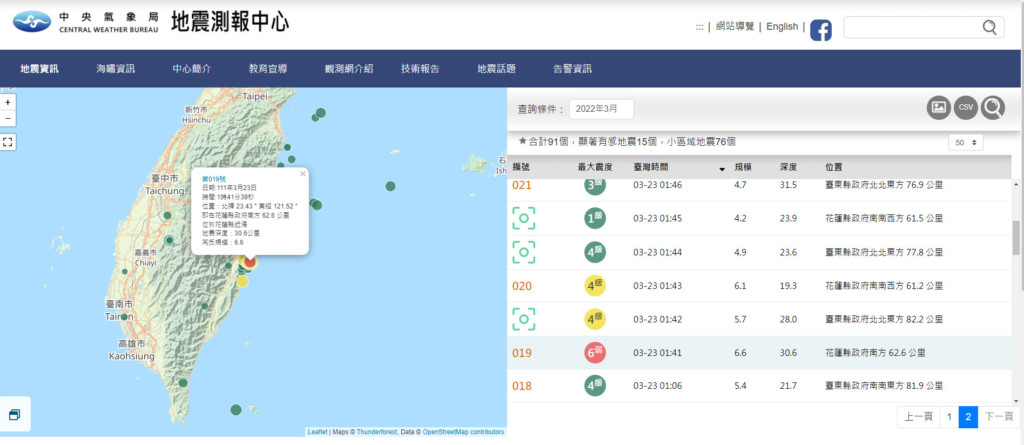1024x445 pixels.
Task: Close the map popup for earthquake 019
Action: coord(303,173)
